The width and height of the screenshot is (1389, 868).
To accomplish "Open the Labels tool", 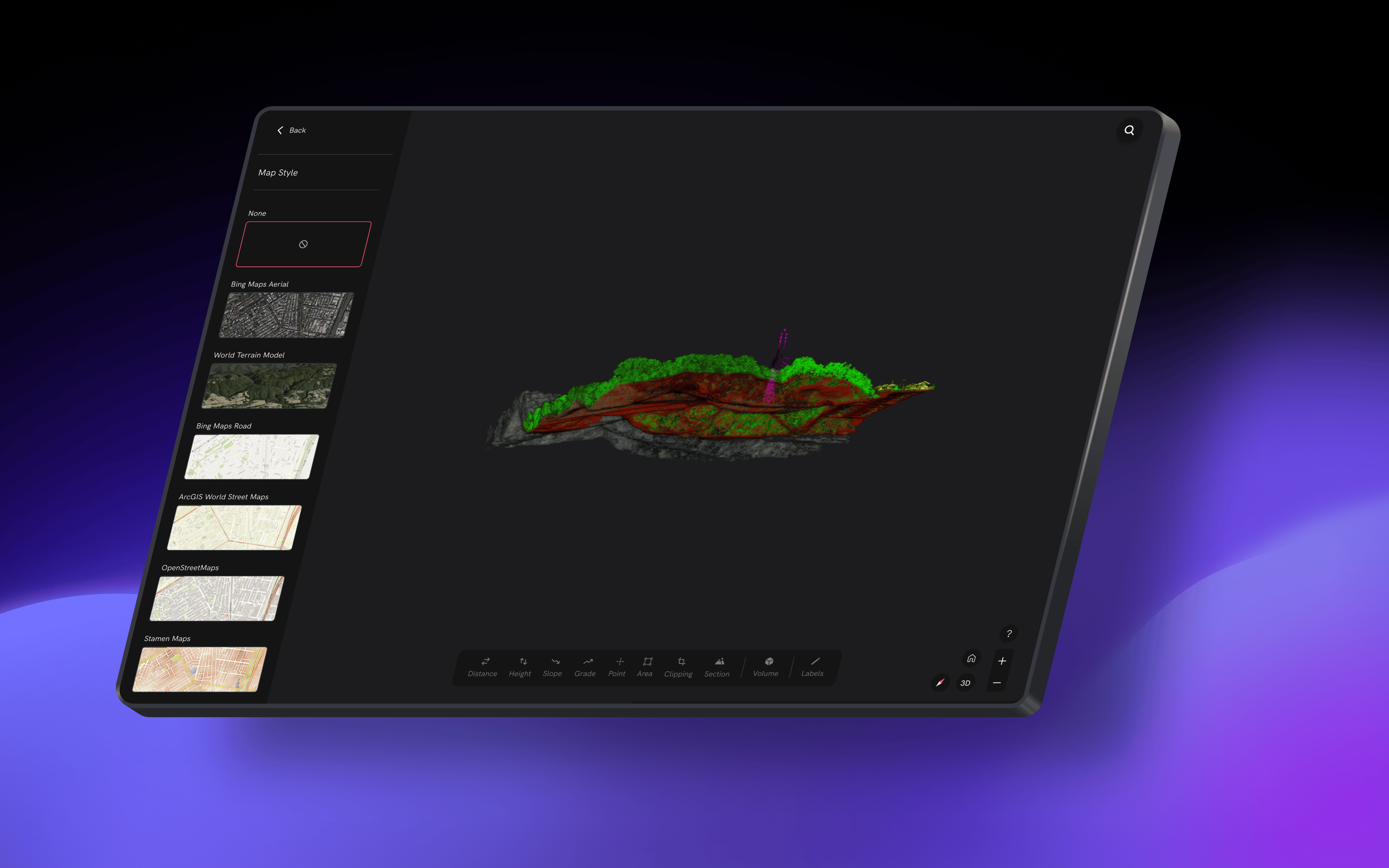I will tap(813, 666).
